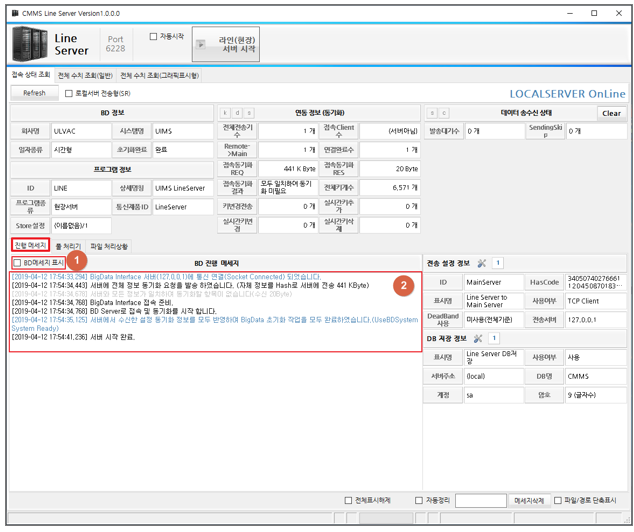Click the play icon on 서버 시작 button
This screenshot has width=634, height=532.
[201, 44]
